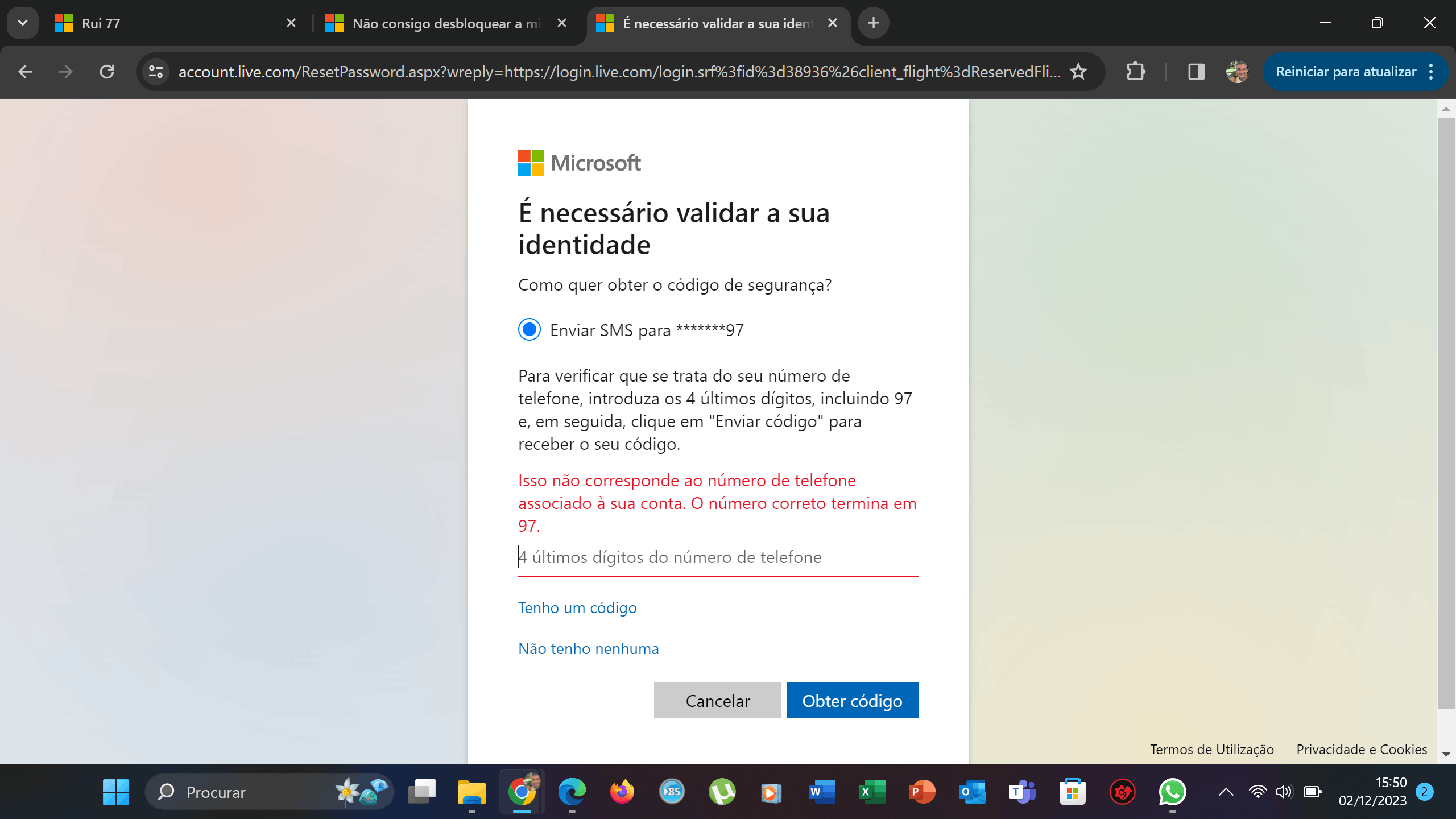Click the Não tenho nenhuma link
The height and width of the screenshot is (819, 1456).
click(x=588, y=648)
